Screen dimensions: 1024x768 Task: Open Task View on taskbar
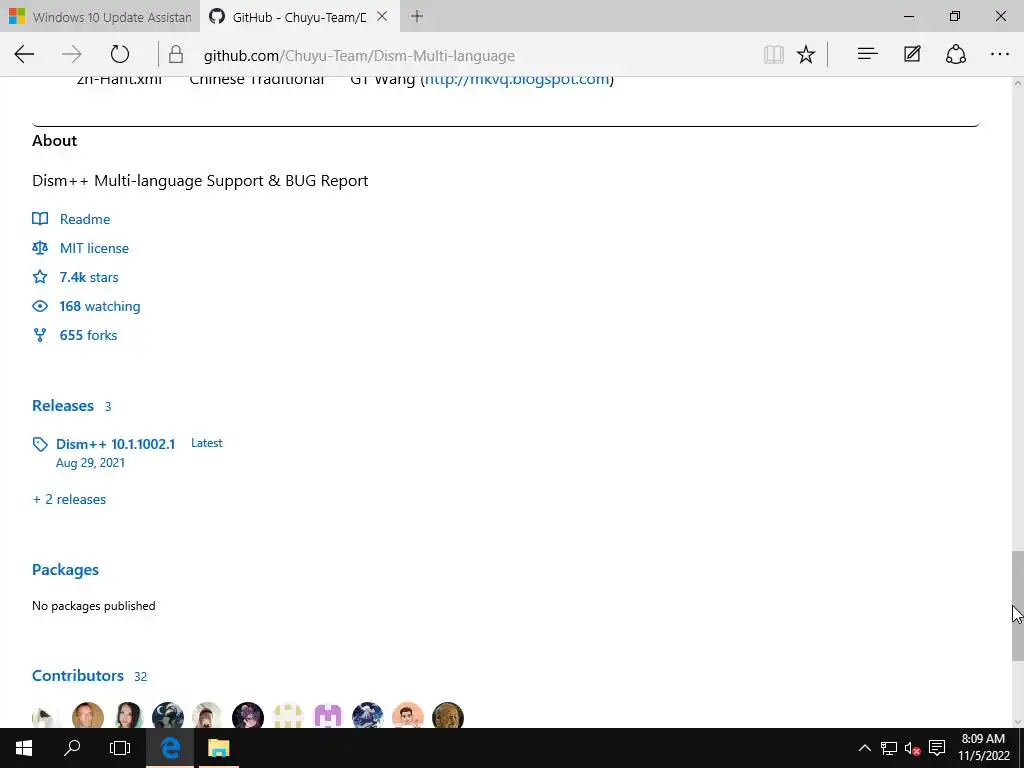[120, 748]
